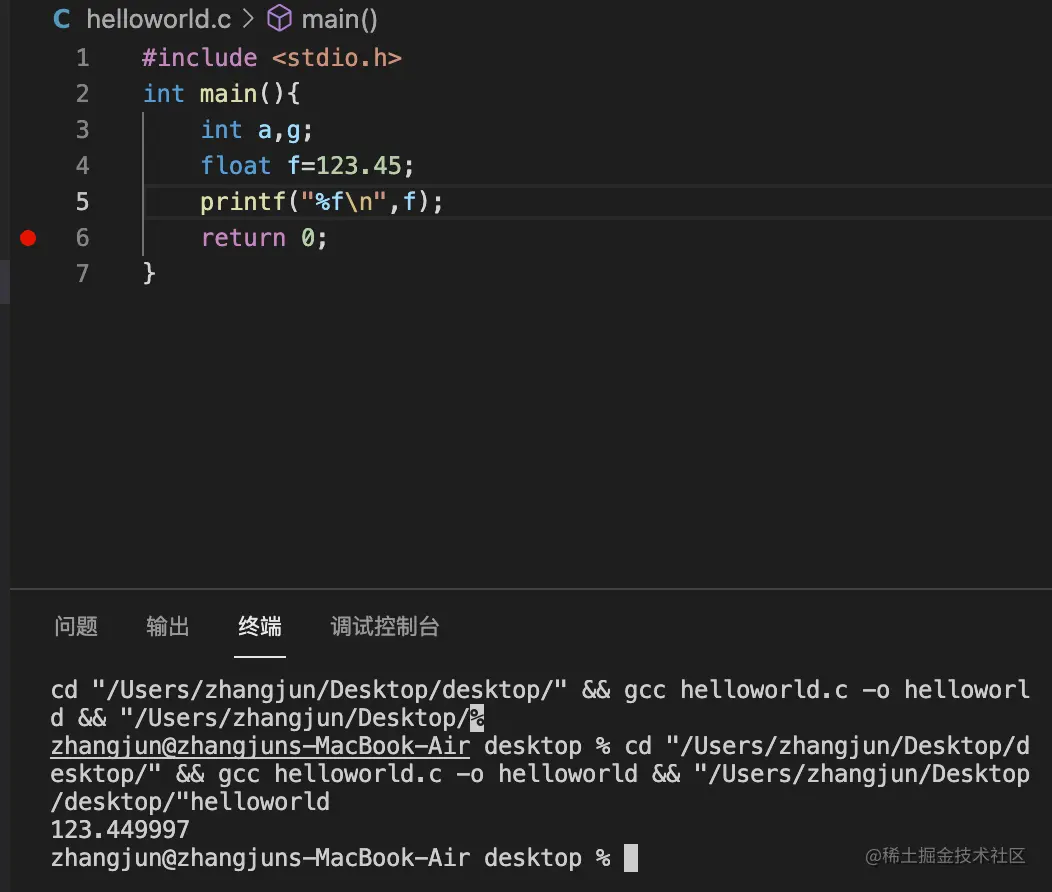This screenshot has height=892, width=1052.
Task: Open the 调试控制台 (Debug Console) tab
Action: (x=385, y=627)
